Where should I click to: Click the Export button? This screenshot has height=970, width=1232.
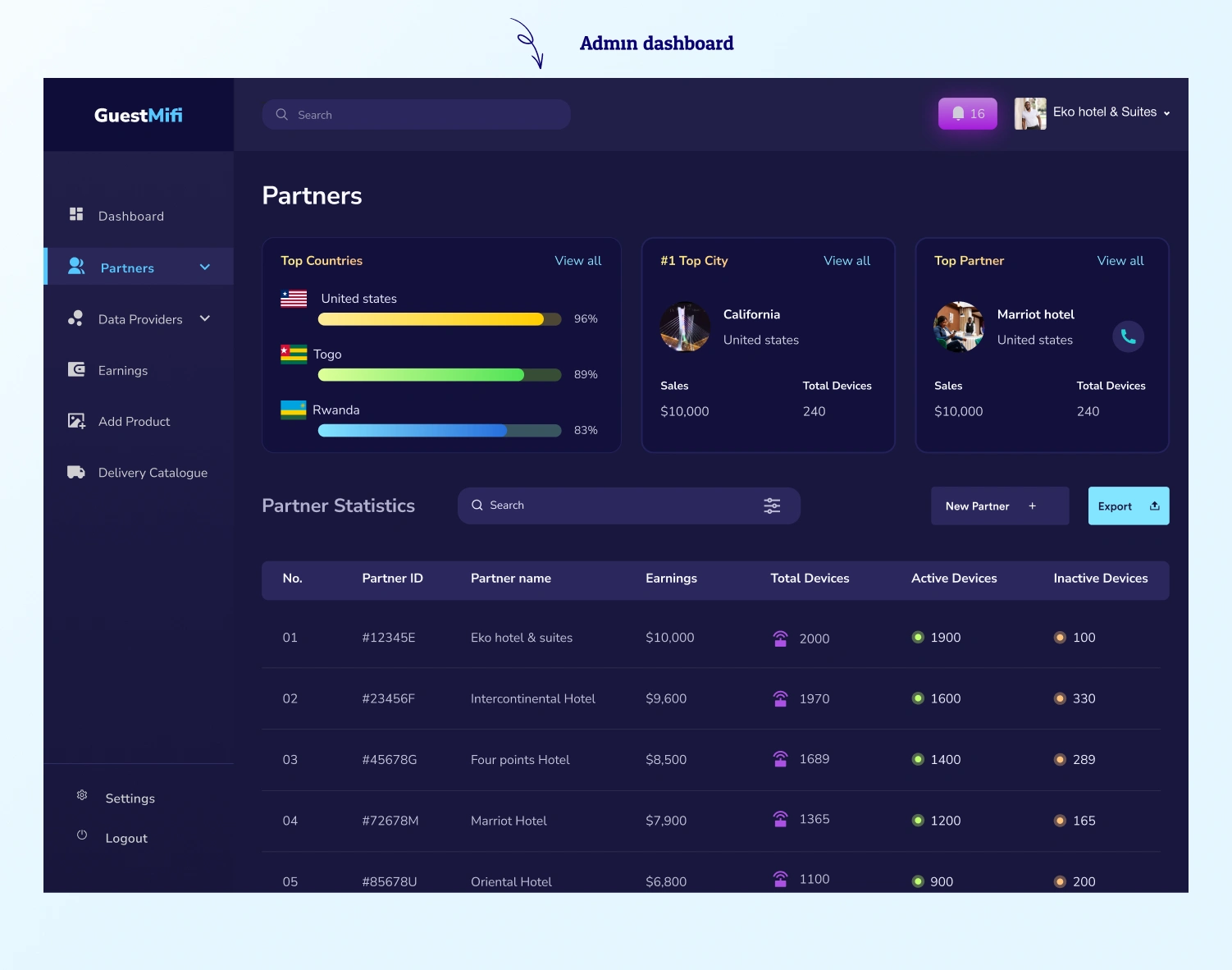pos(1129,506)
